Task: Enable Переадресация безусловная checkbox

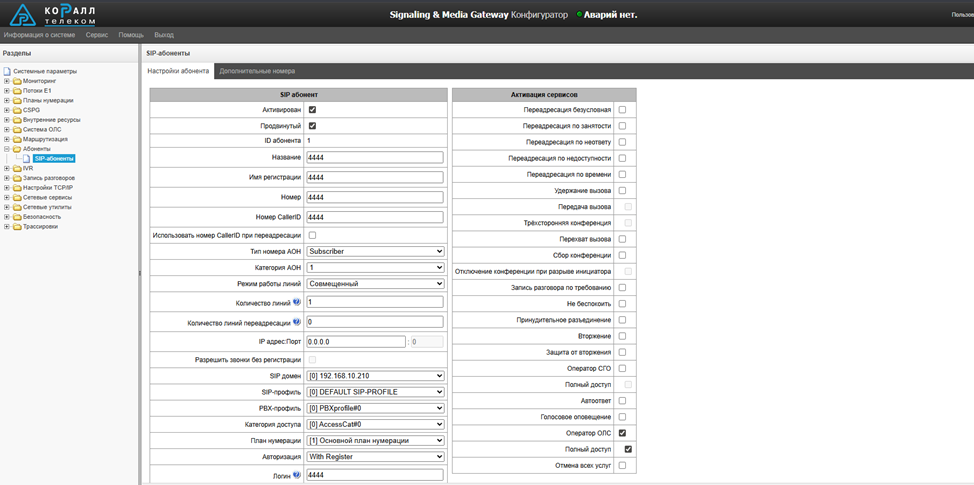Action: click(622, 109)
